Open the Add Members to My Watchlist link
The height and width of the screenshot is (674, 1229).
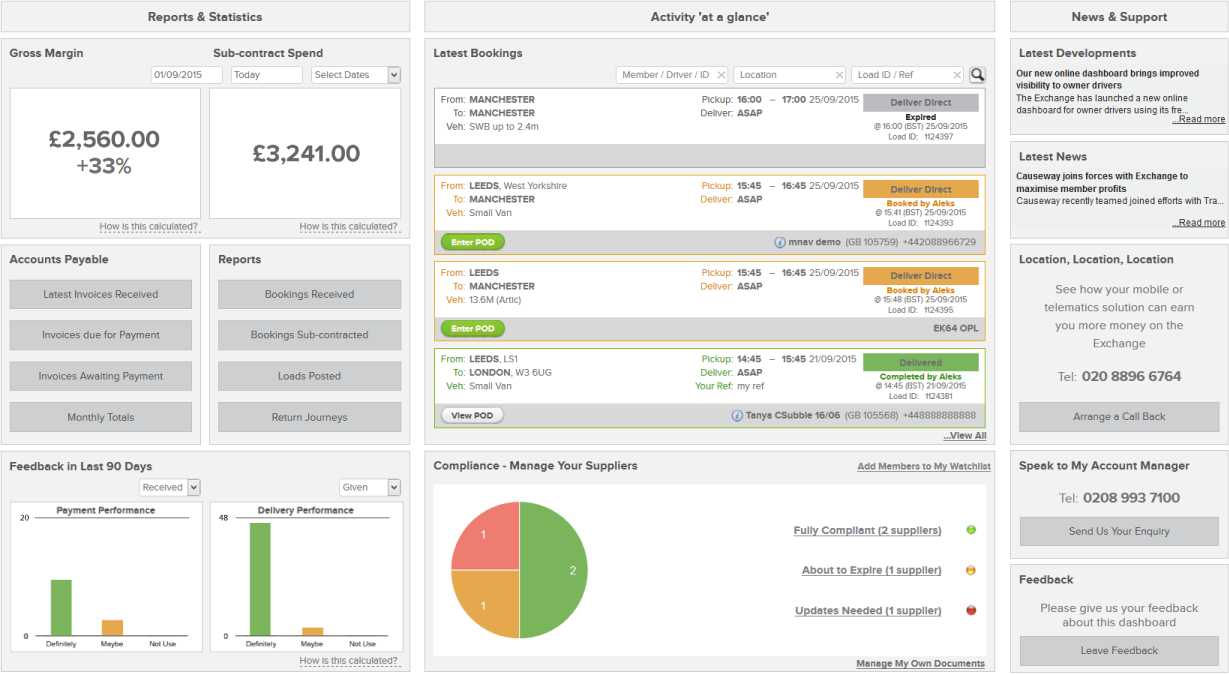click(923, 467)
